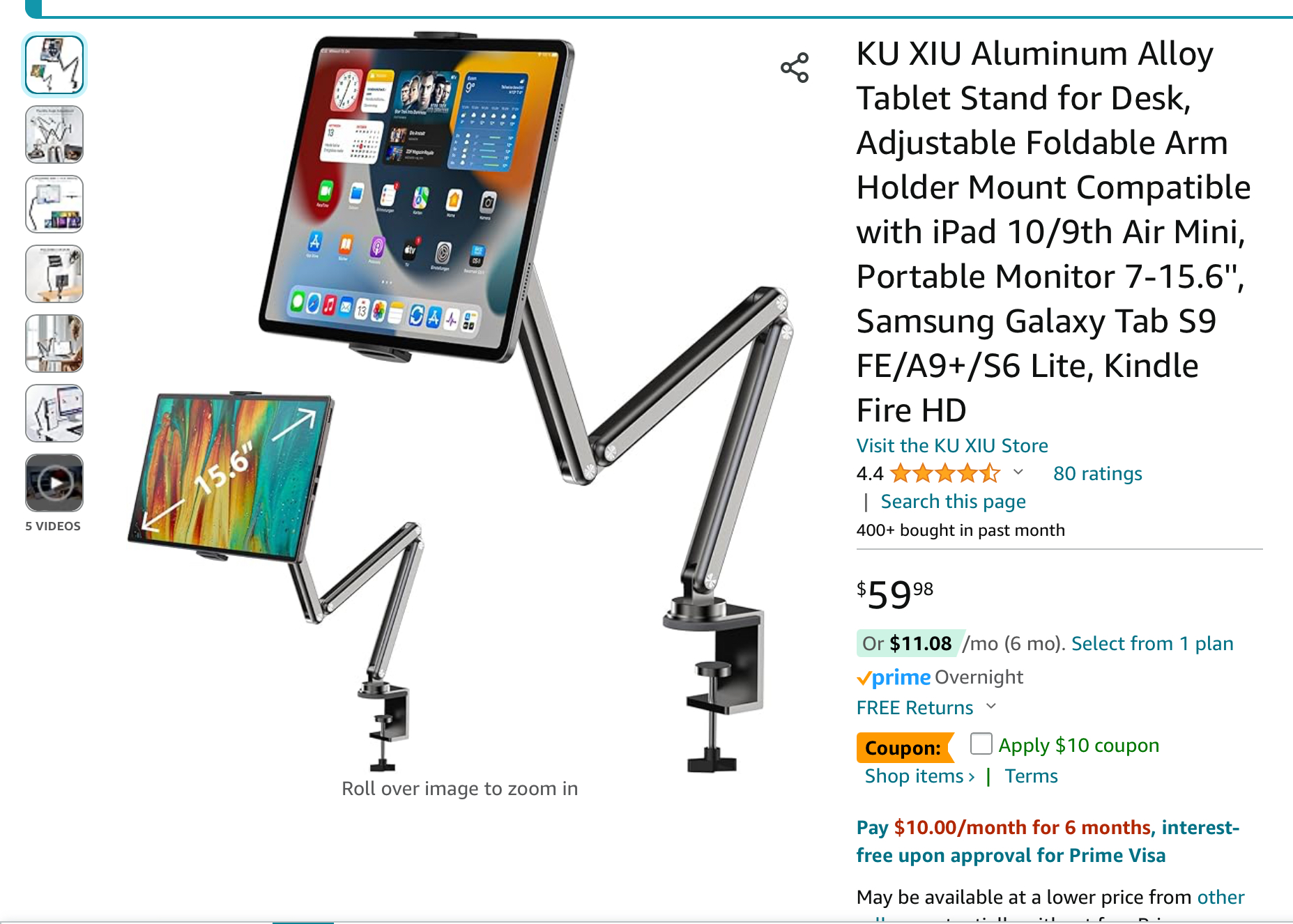Click the share icon above the product image
The image size is (1293, 924).
coord(795,68)
